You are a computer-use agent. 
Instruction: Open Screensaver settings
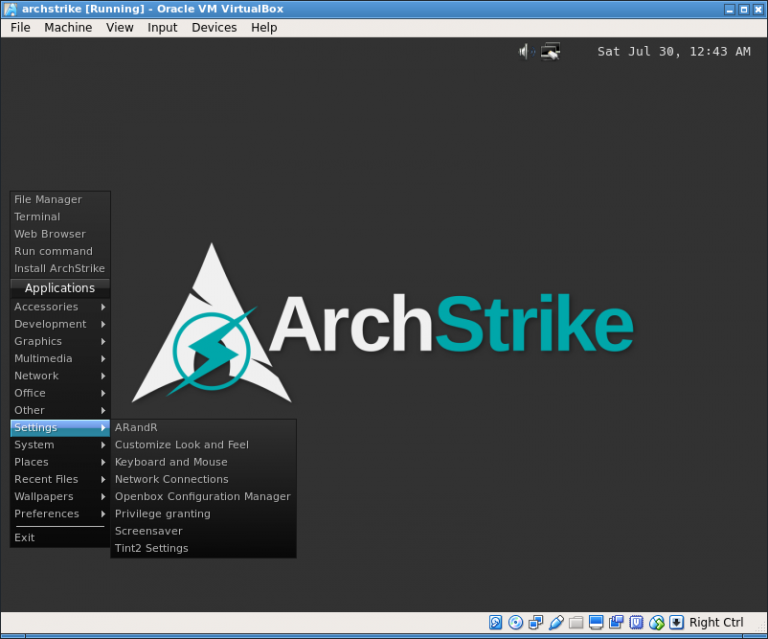point(203,531)
